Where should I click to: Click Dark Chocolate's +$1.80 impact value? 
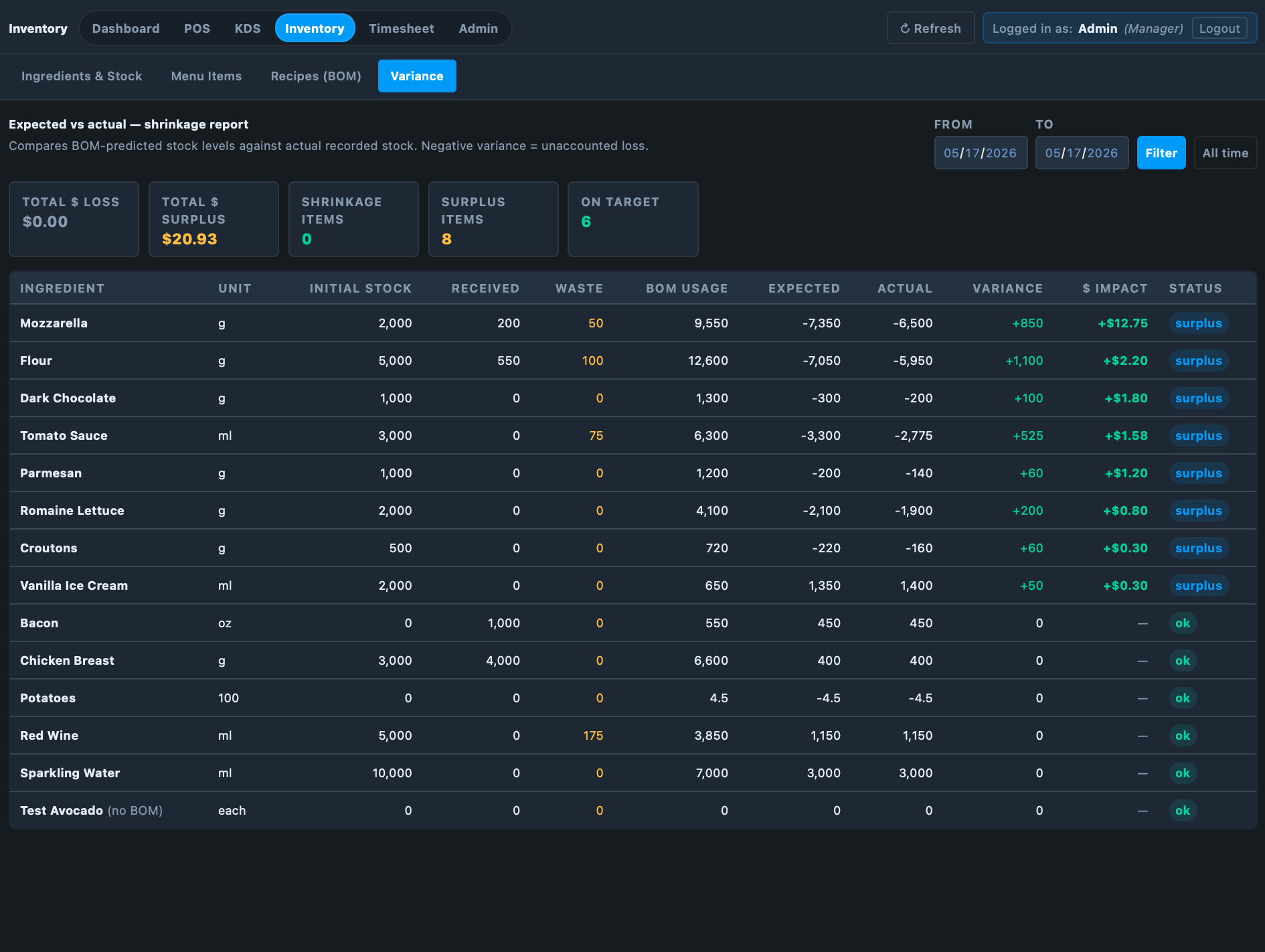(x=1126, y=398)
